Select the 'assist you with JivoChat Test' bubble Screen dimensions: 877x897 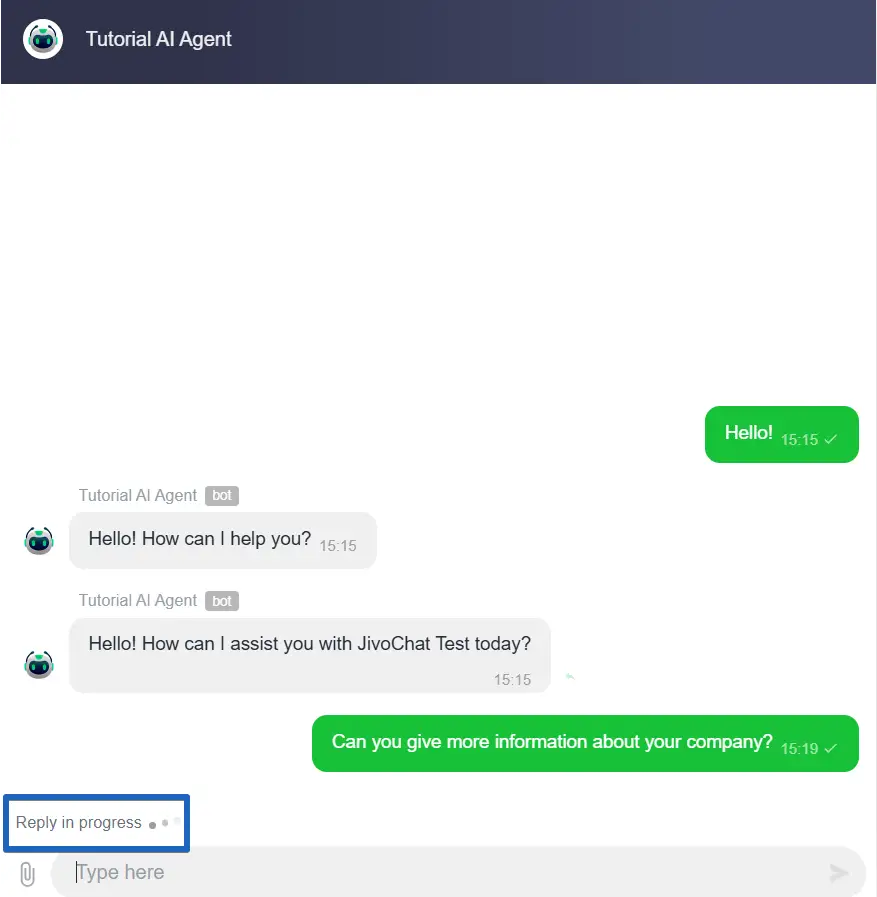click(309, 655)
